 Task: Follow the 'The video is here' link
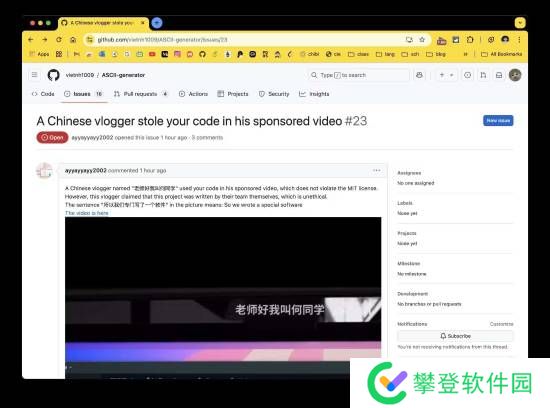(x=87, y=213)
